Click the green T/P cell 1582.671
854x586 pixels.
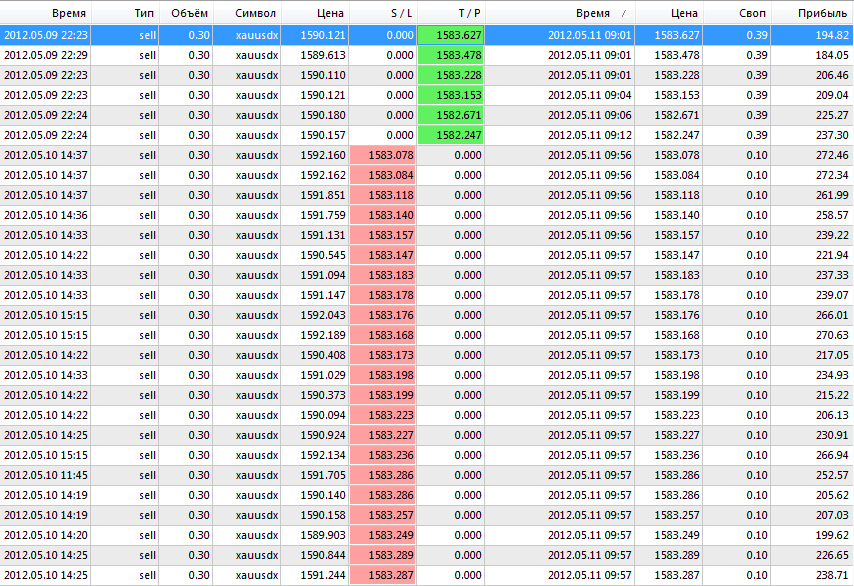(x=450, y=115)
